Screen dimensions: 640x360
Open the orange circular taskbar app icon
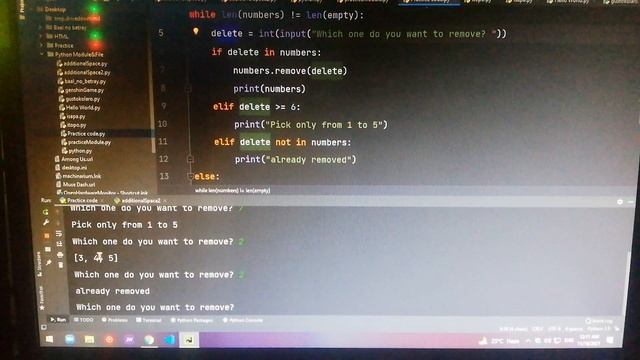[x=109, y=340]
